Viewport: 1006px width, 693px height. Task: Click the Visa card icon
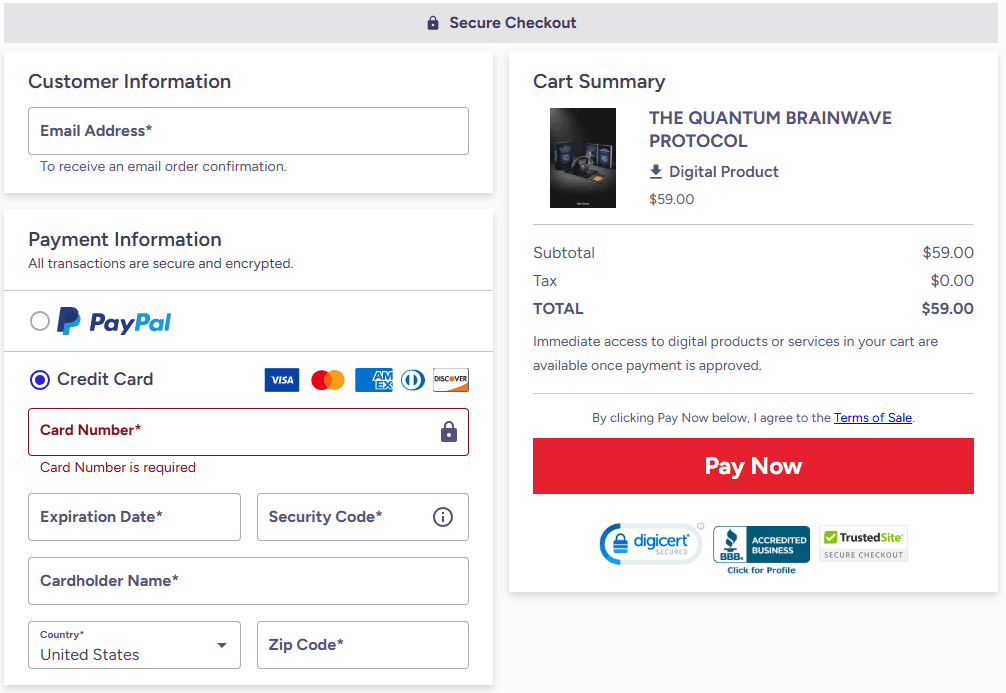point(282,380)
